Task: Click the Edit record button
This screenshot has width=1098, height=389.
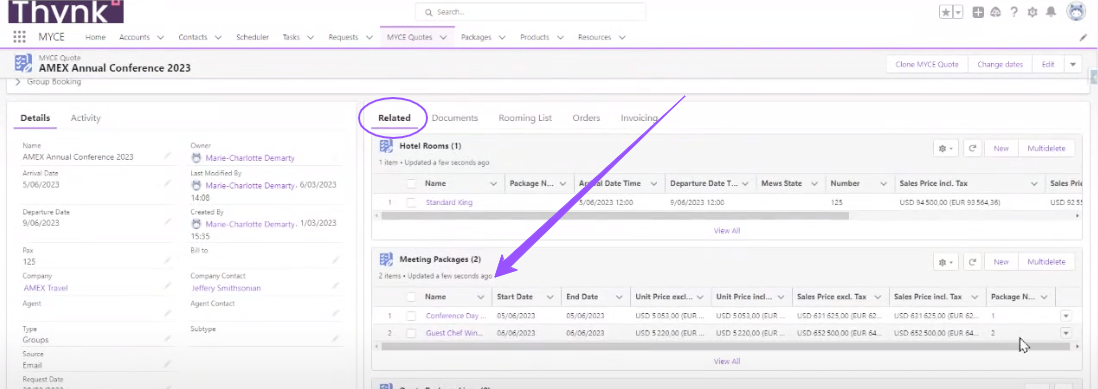Action: coord(1048,64)
